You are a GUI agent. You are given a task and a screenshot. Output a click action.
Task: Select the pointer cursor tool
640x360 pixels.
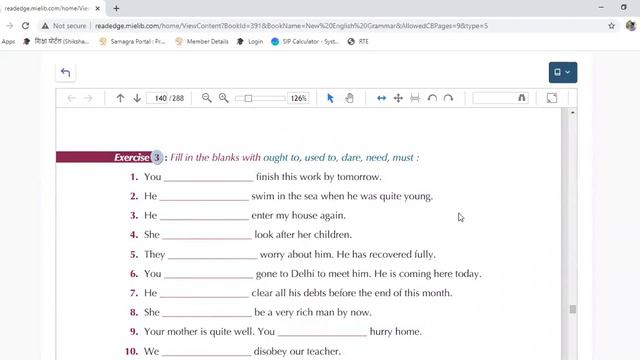331,98
